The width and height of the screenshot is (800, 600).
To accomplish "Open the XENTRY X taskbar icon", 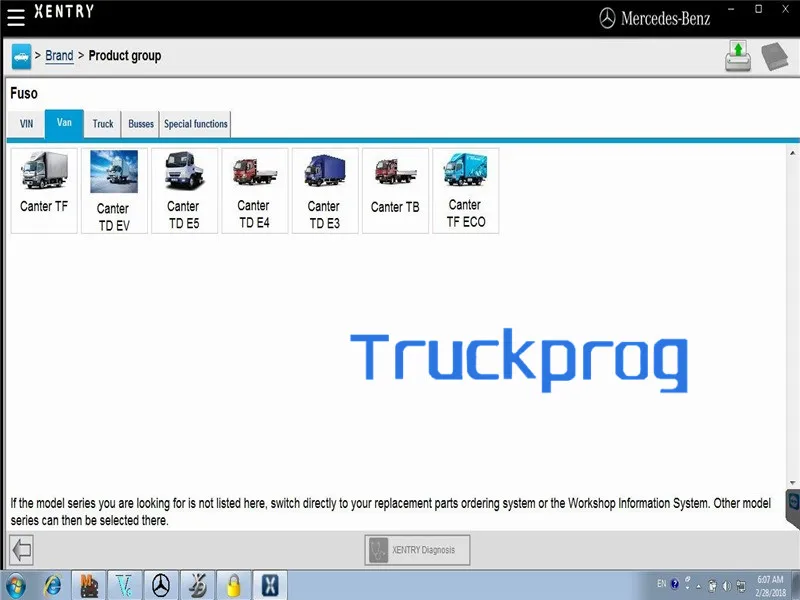I will click(270, 586).
